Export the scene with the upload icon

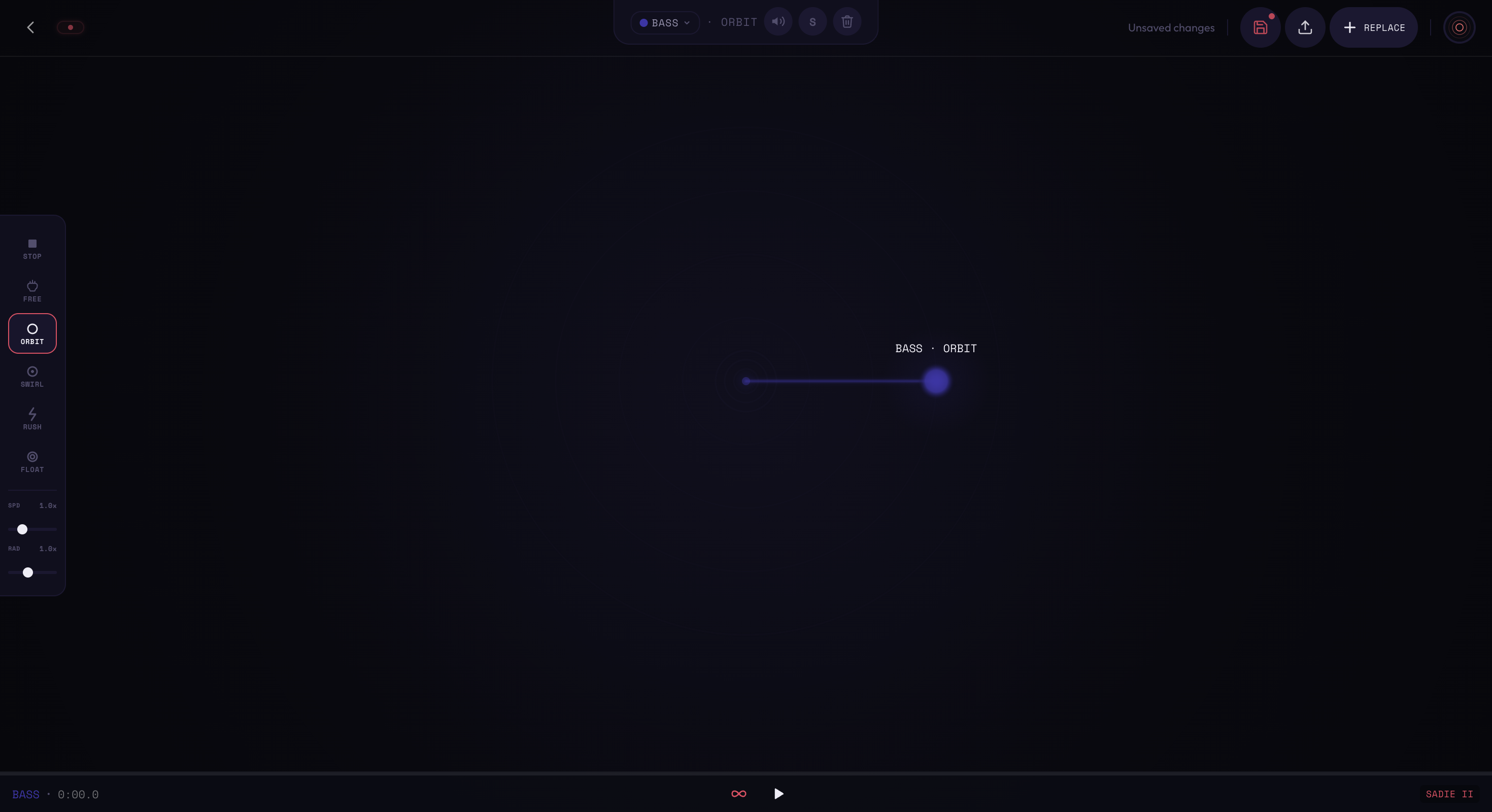point(1305,27)
